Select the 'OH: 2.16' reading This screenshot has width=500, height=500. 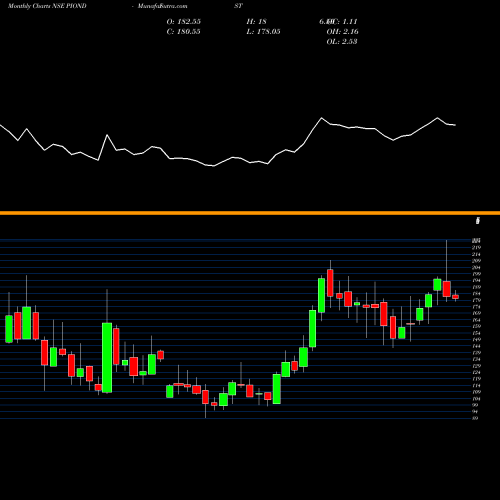(342, 32)
